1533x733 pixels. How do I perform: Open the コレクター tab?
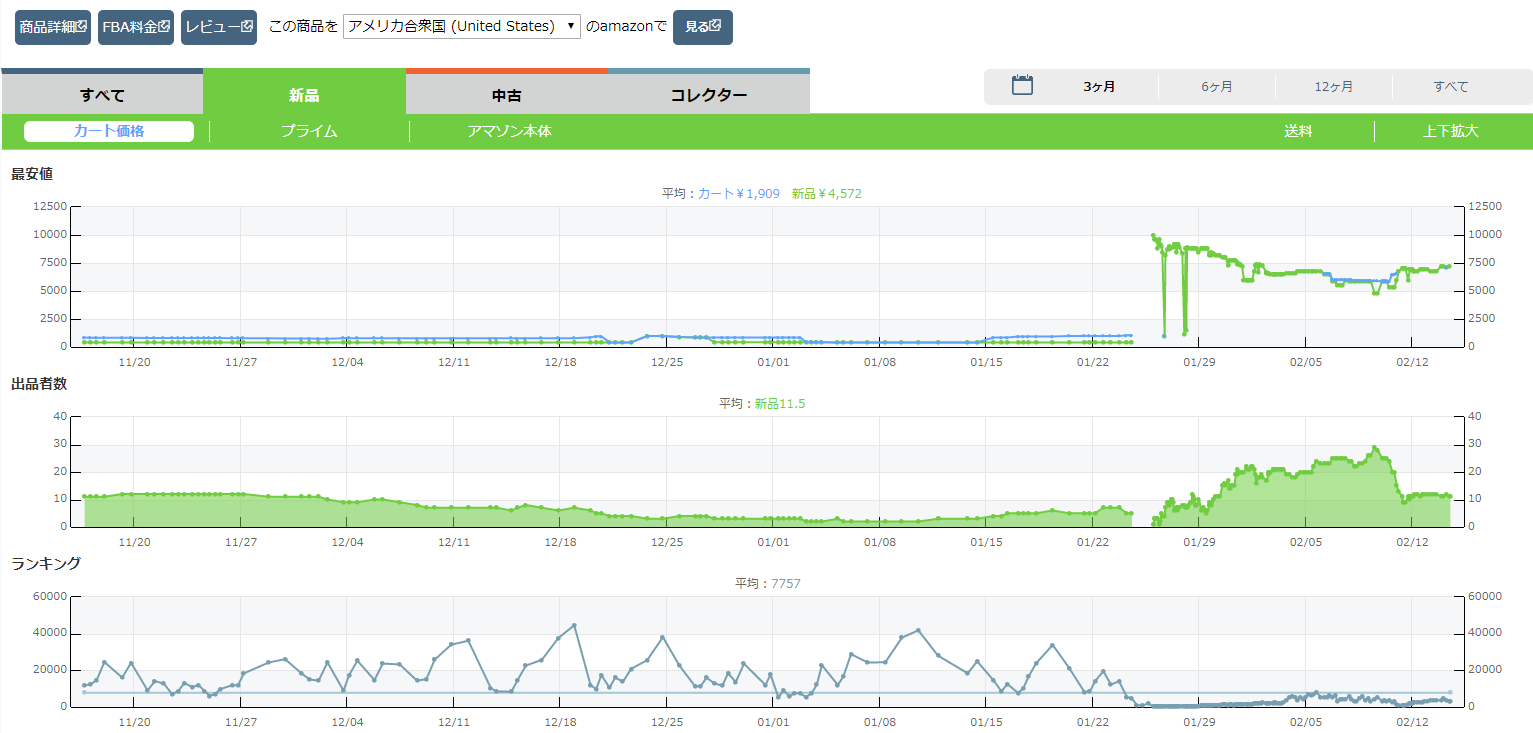click(x=708, y=96)
